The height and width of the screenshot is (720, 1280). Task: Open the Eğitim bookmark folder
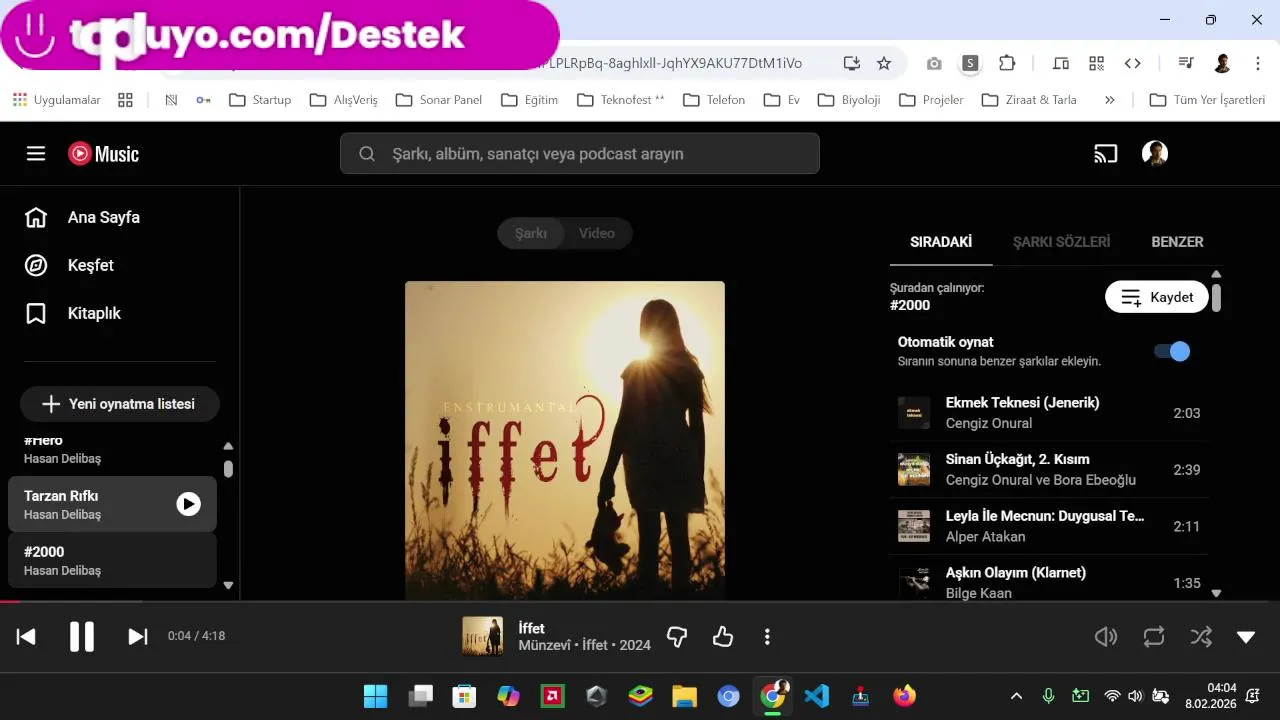click(529, 100)
